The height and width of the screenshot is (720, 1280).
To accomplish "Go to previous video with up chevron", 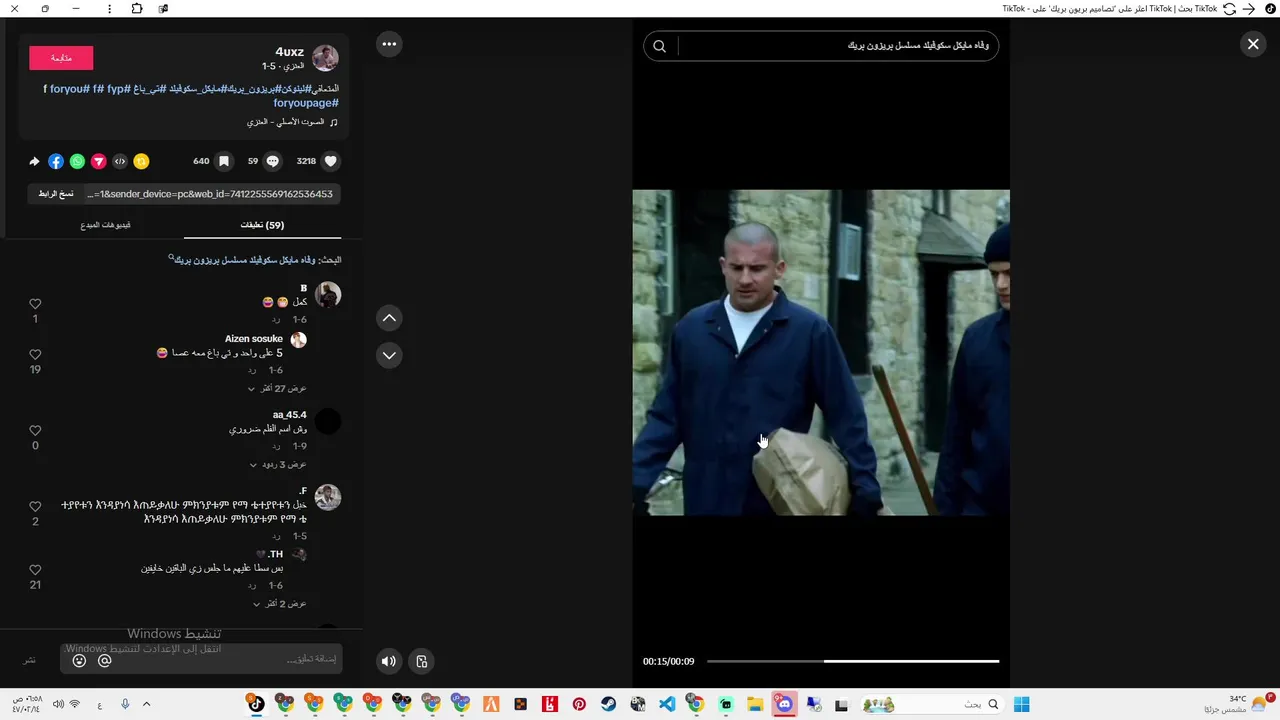I will (389, 318).
